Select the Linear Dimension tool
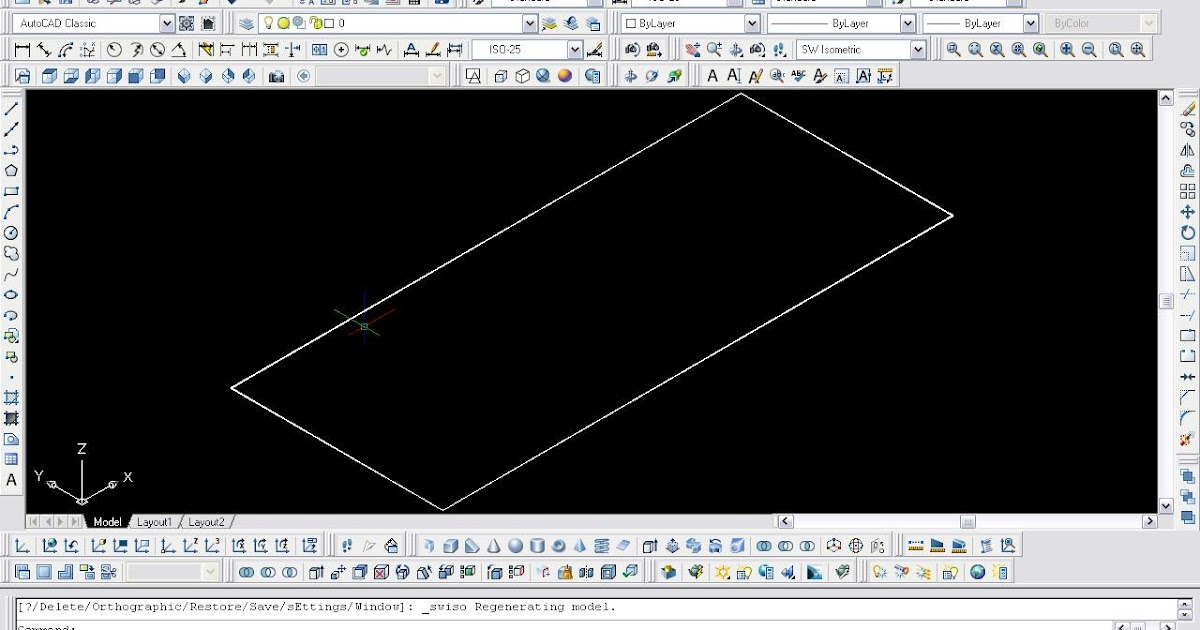This screenshot has height=630, width=1200. point(22,47)
